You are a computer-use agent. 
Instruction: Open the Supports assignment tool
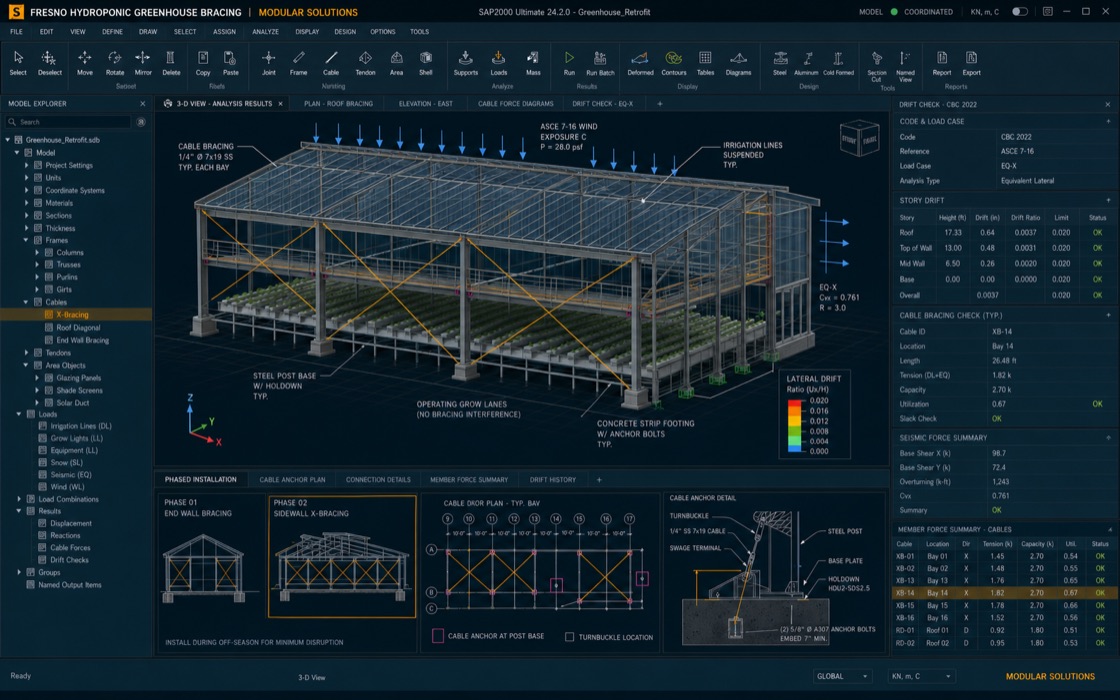[x=466, y=63]
